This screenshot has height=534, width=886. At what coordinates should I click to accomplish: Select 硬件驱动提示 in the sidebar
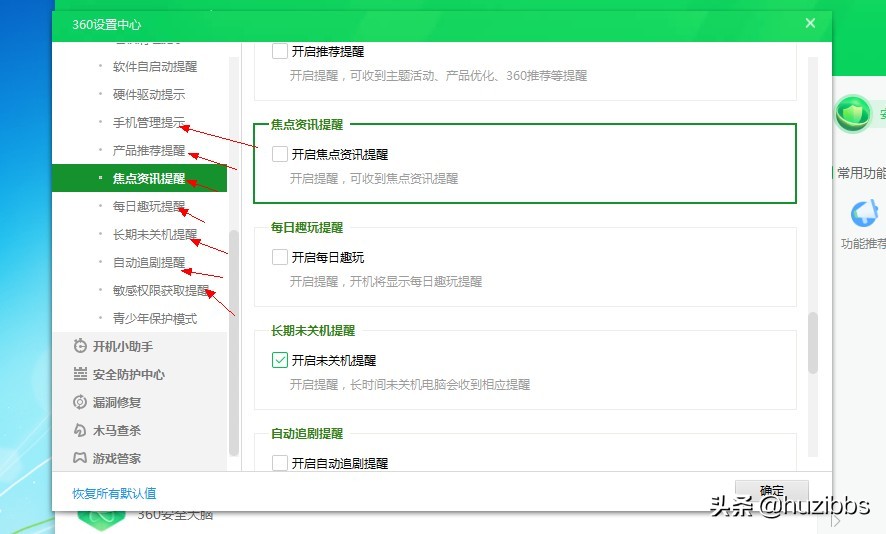click(149, 94)
